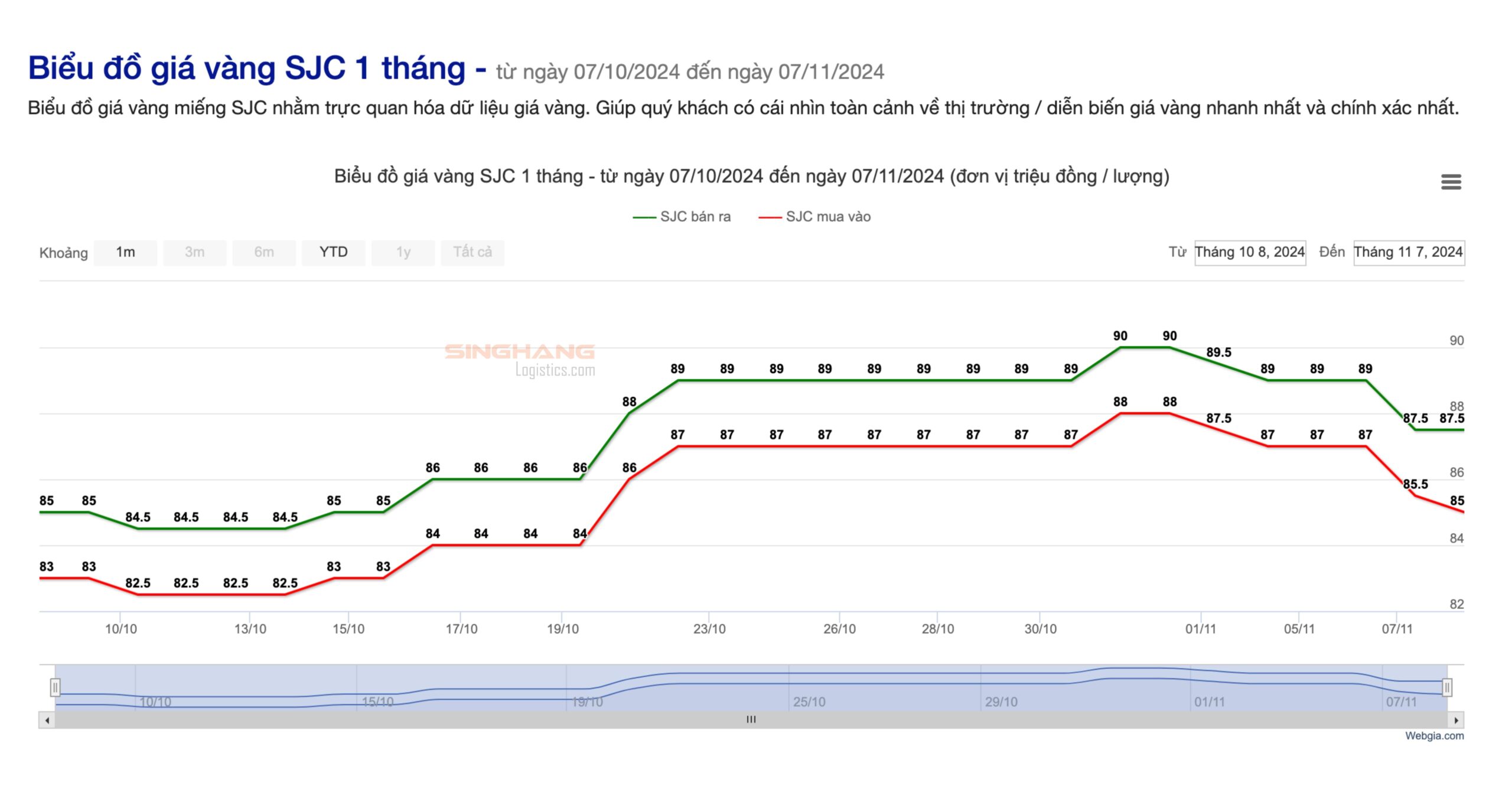Select the Tất cả range button
This screenshot has height=789, width=1512.
pos(472,253)
